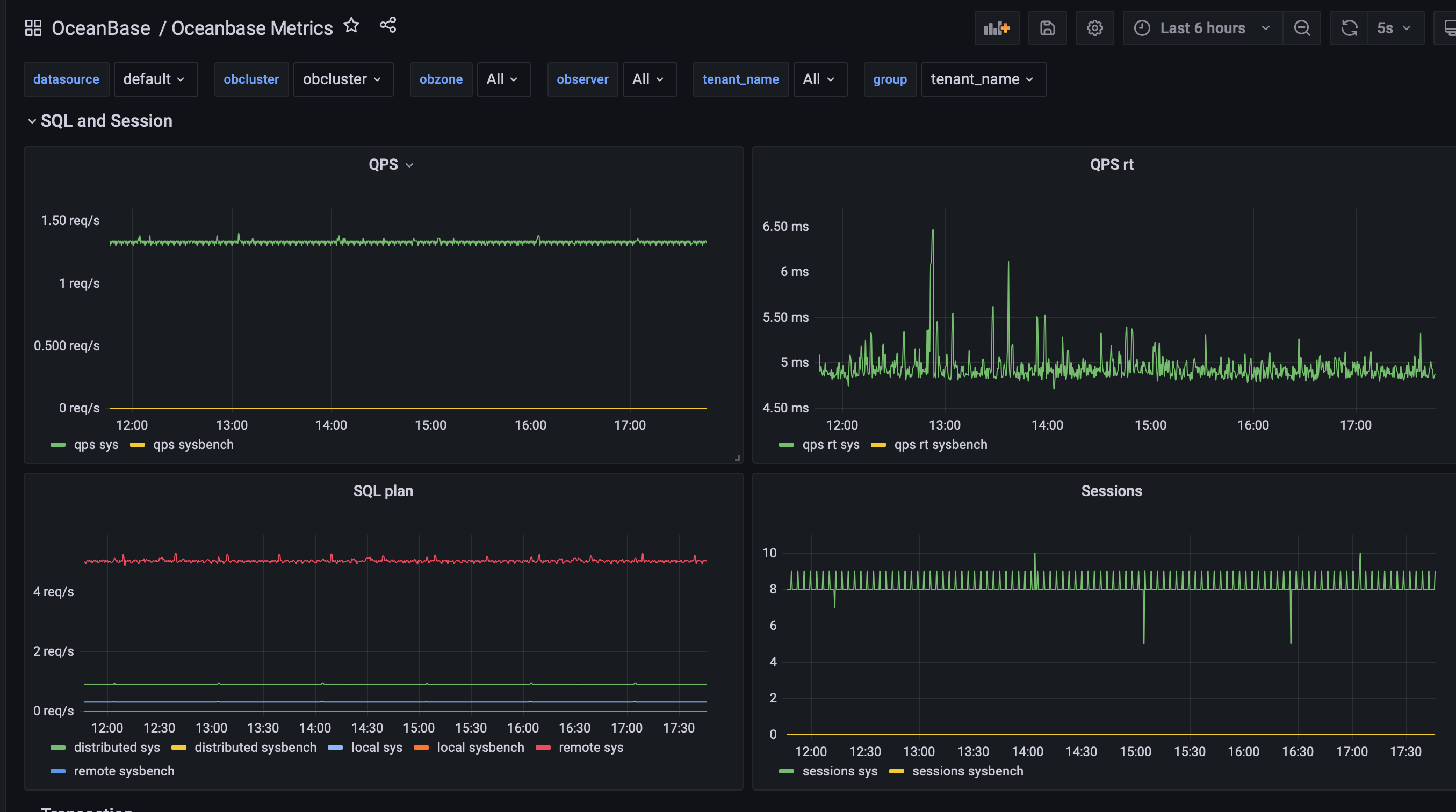Click the OceanBase folder breadcrumb link

click(101, 28)
